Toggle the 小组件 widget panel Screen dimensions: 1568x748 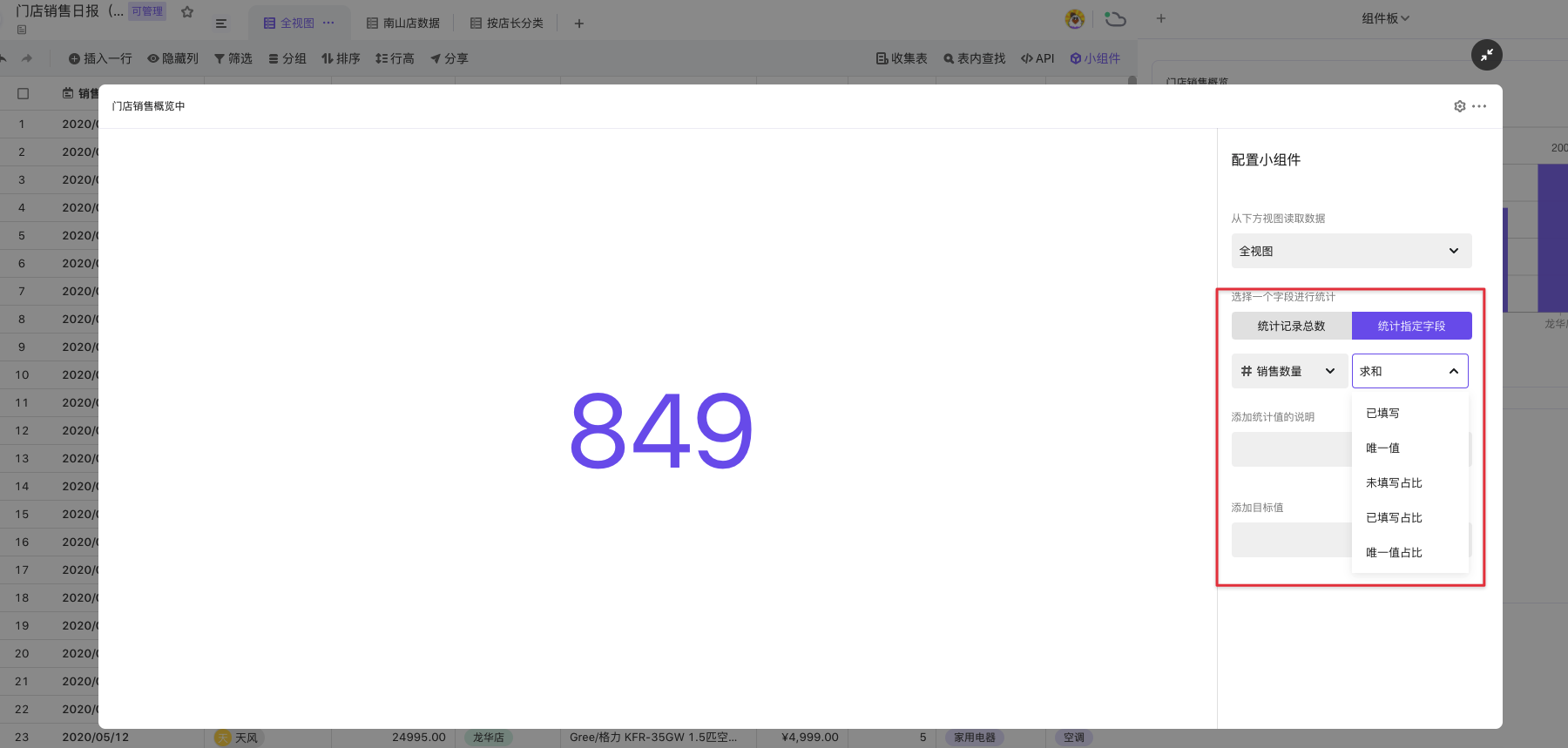tap(1095, 58)
